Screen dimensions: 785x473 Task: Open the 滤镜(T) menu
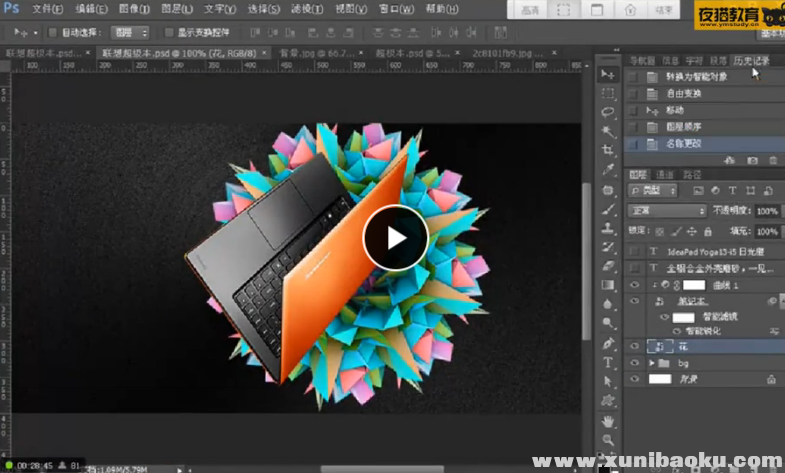pos(303,9)
